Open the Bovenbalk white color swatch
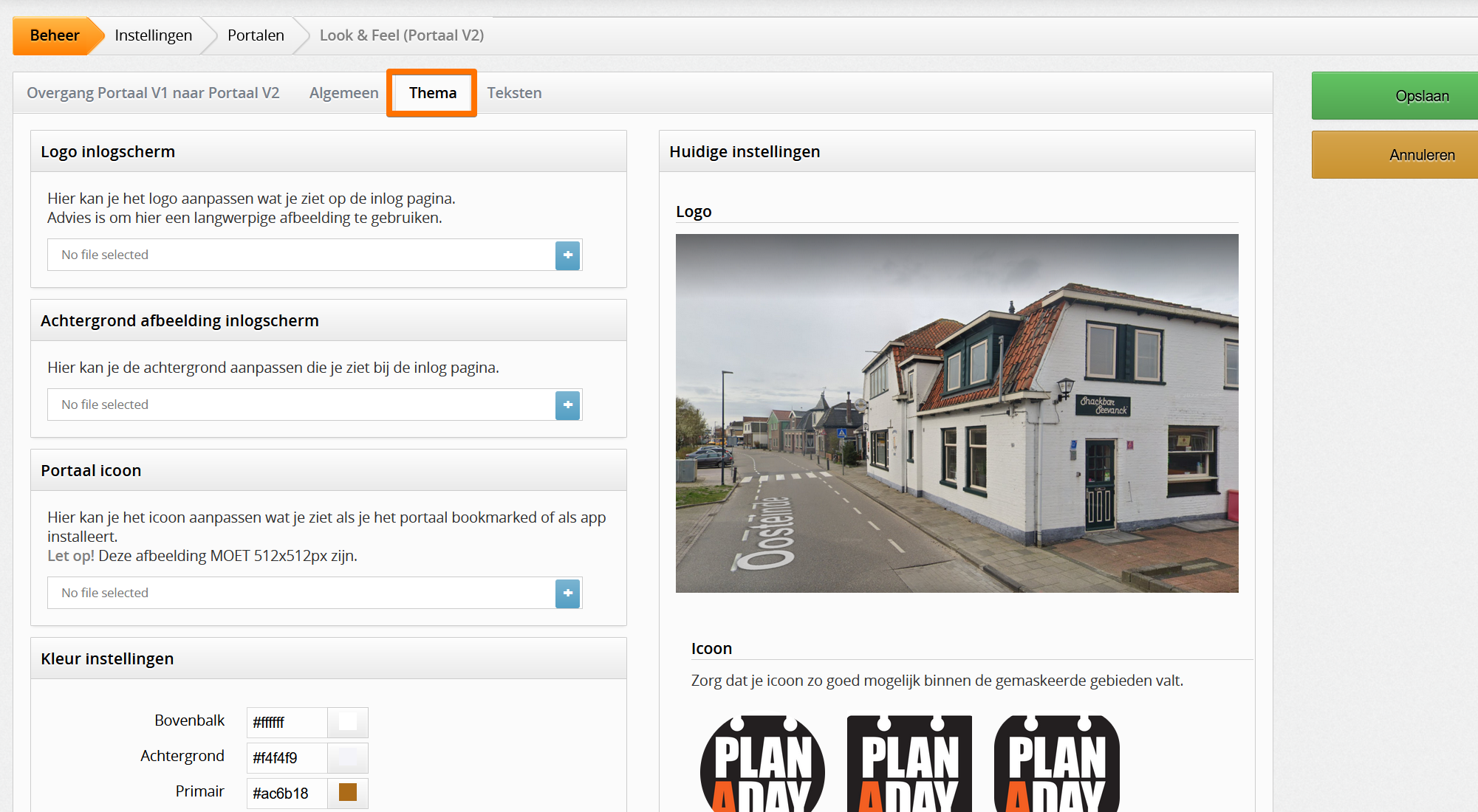 coord(347,723)
